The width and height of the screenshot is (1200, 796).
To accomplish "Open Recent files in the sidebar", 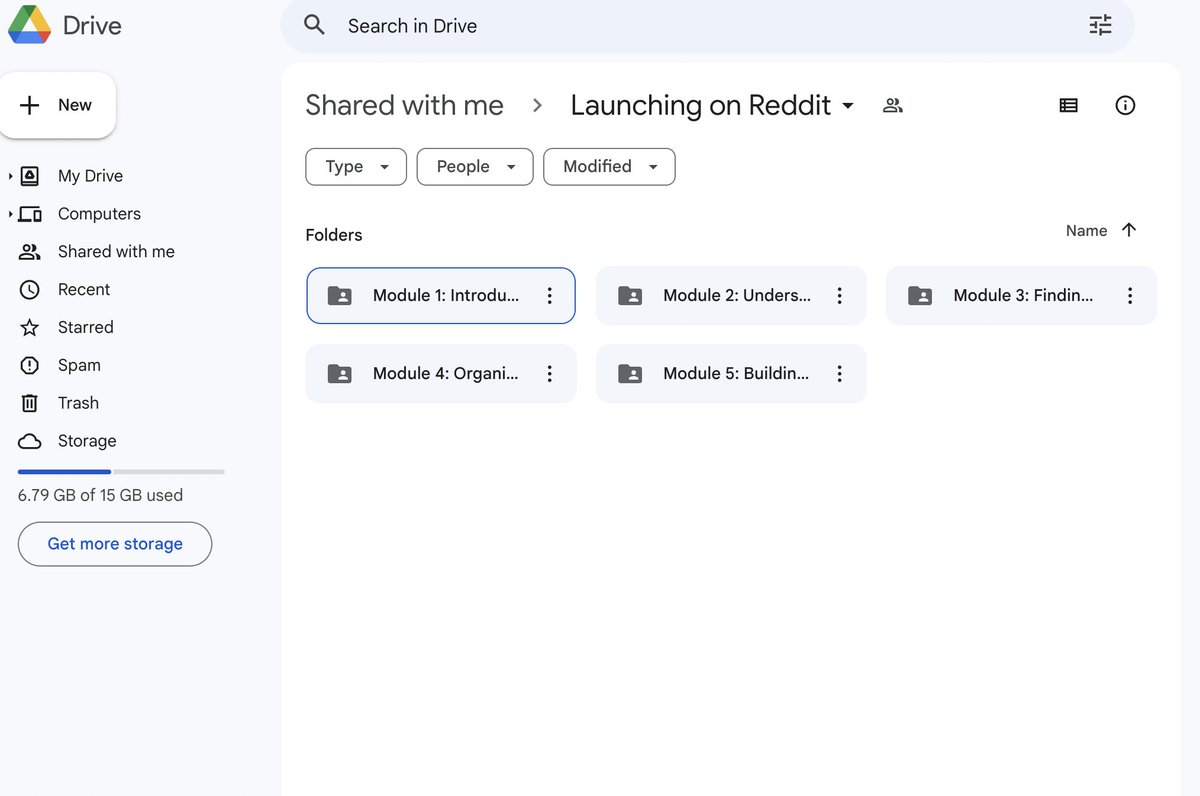I will pyautogui.click(x=84, y=290).
